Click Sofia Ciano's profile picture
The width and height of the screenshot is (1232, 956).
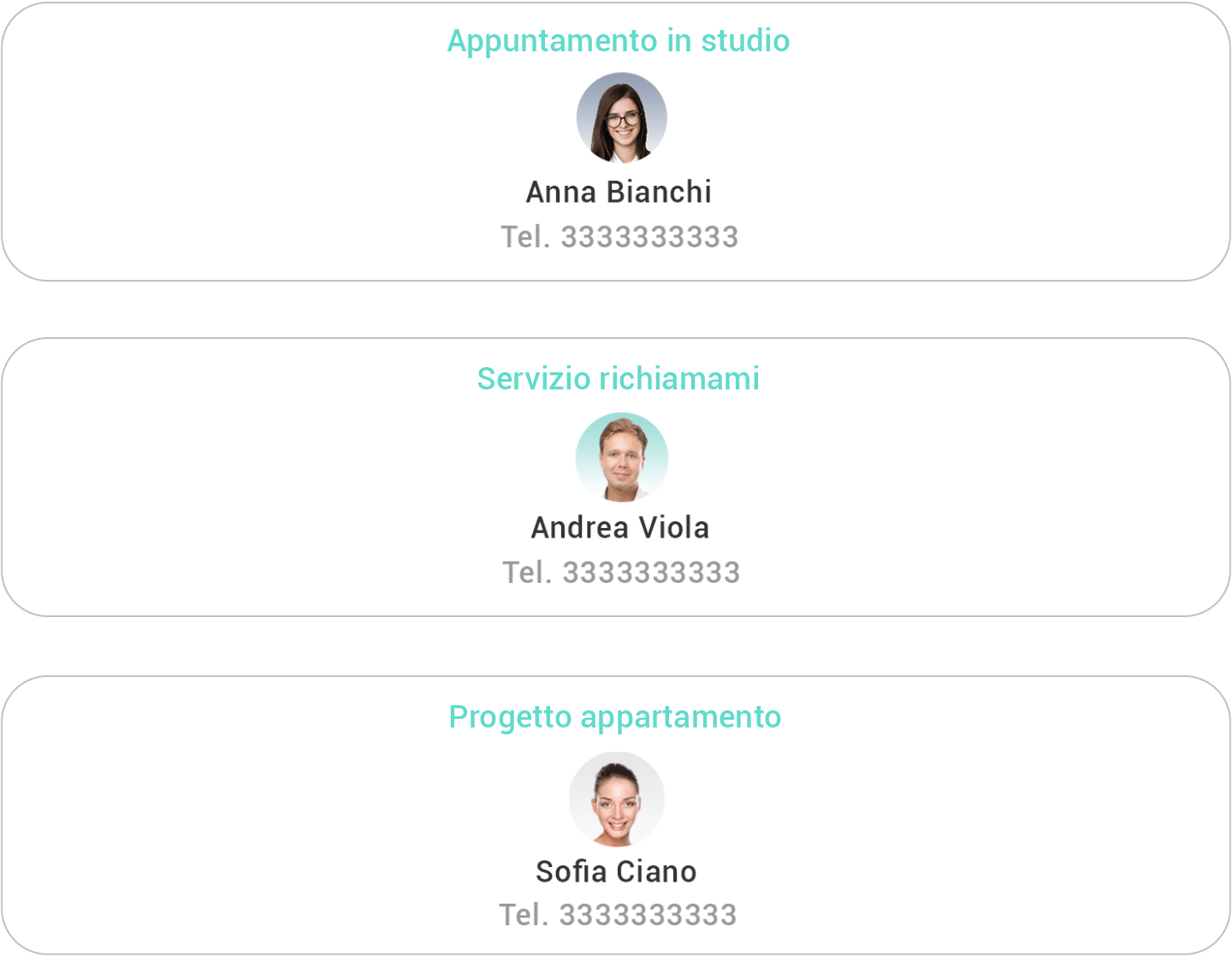pyautogui.click(x=617, y=798)
